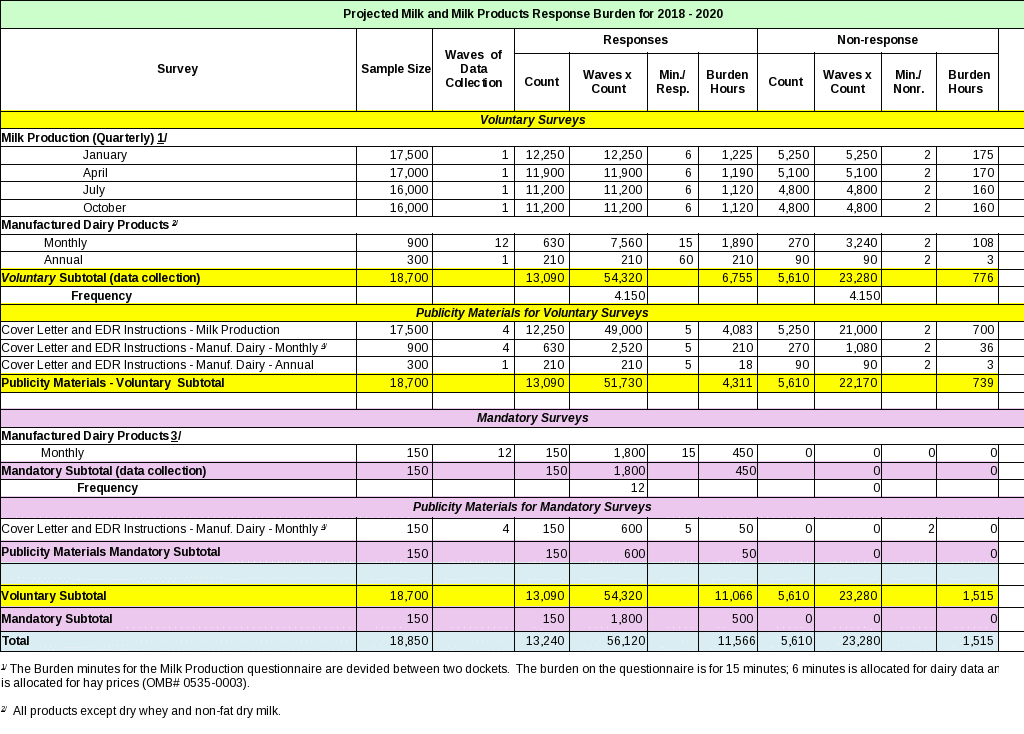Click the Mandatory Surveys section heading
Viewport: 1024px width, 734px height.
pos(532,418)
